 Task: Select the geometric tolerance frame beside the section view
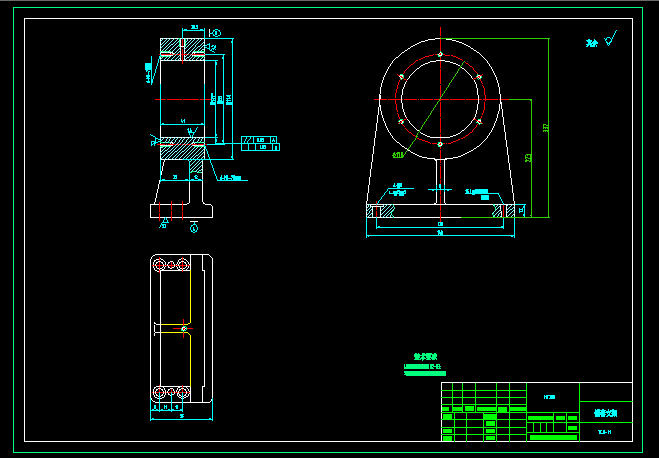(260, 143)
